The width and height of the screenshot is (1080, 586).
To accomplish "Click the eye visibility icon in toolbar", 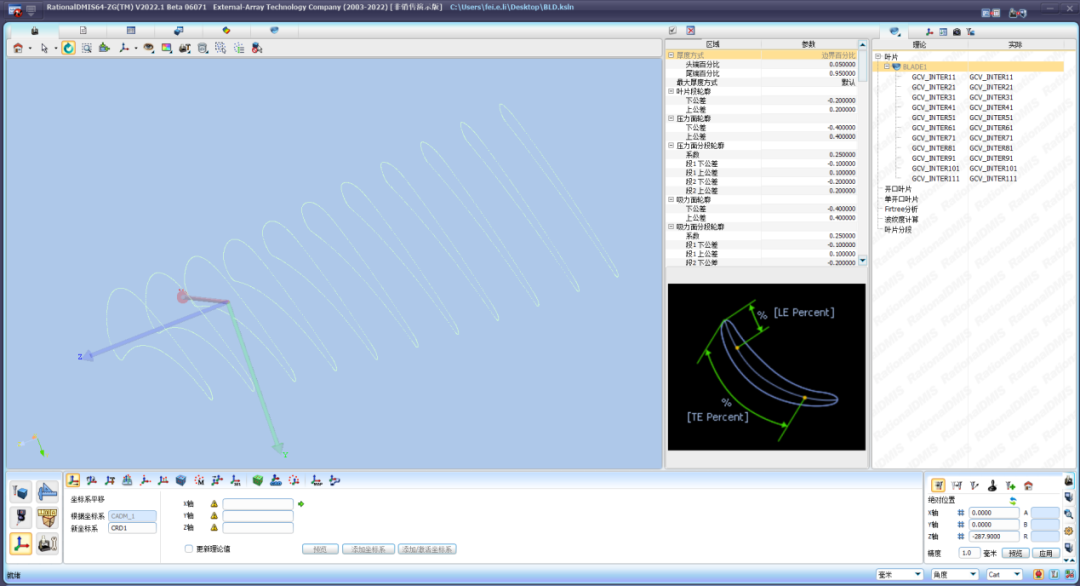I will coord(149,47).
